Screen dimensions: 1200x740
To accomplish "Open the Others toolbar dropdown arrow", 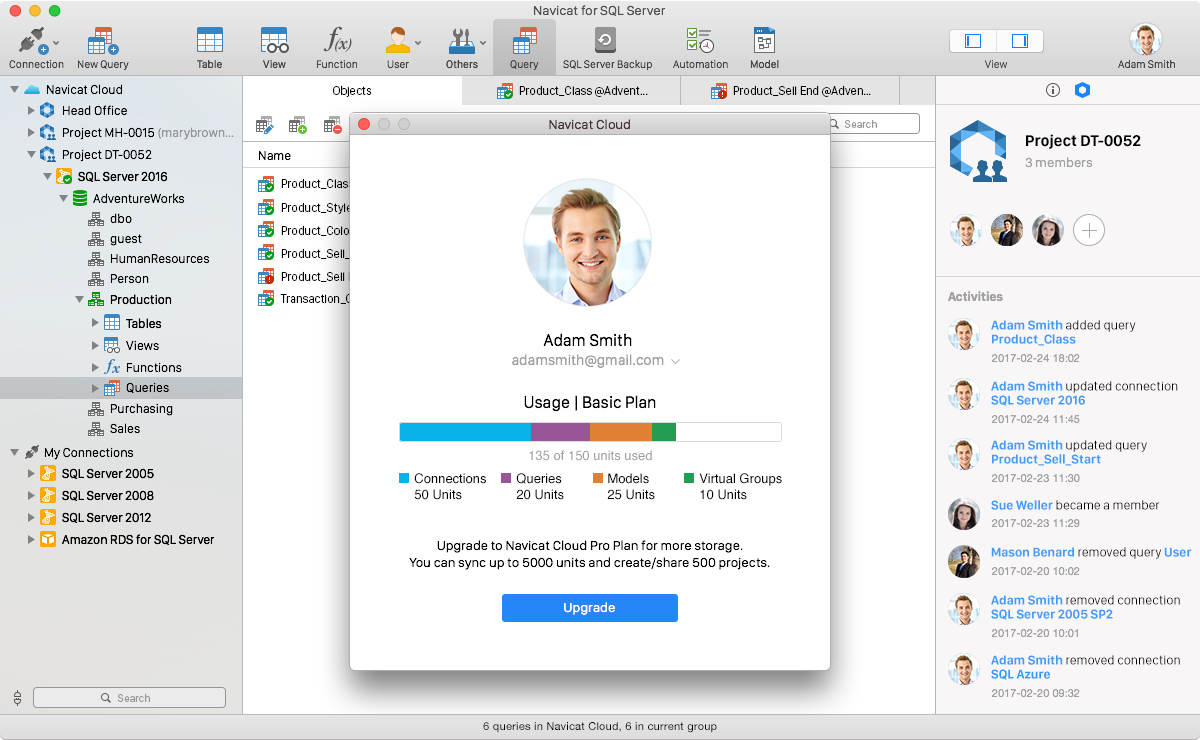I will tap(483, 43).
